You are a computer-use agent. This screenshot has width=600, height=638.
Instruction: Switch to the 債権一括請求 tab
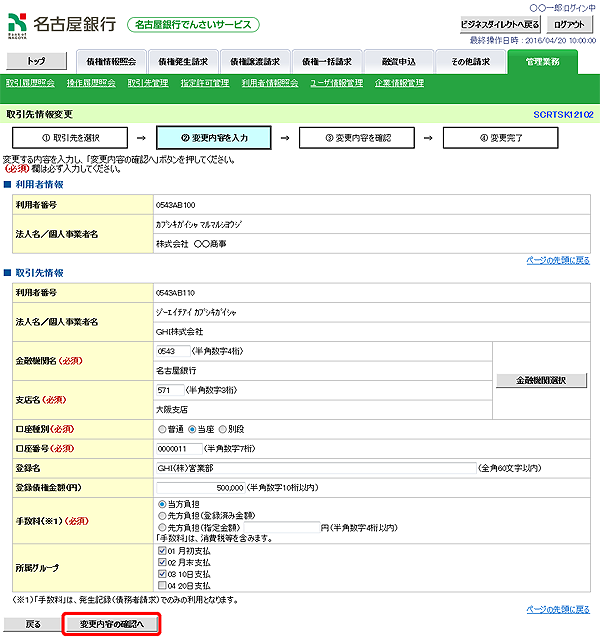[327, 62]
